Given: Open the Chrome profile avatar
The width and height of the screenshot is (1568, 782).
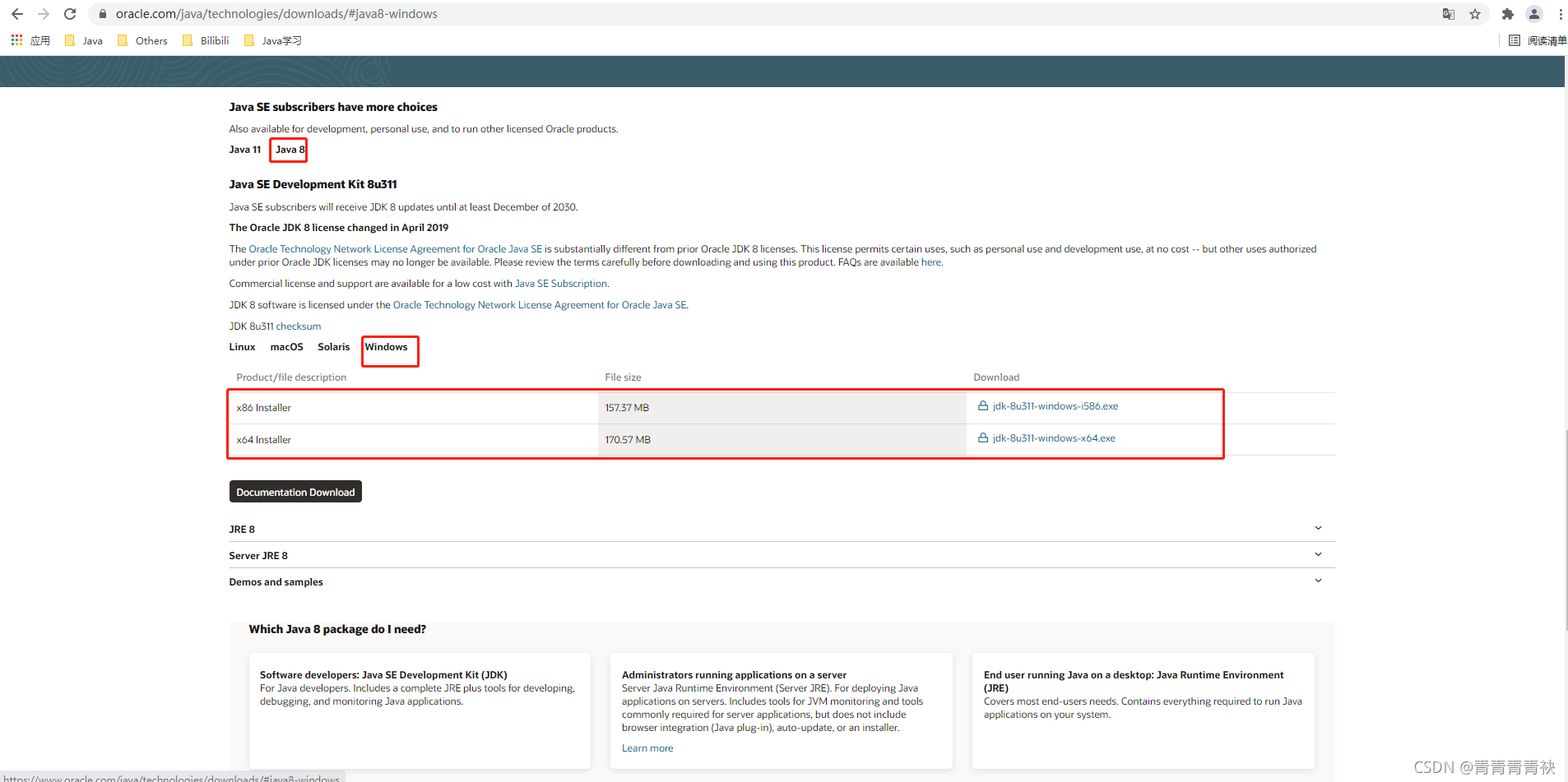Looking at the screenshot, I should (1534, 14).
